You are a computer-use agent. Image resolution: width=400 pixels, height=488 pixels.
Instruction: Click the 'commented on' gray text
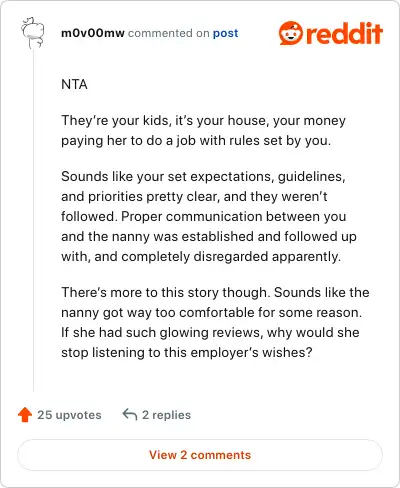click(169, 33)
